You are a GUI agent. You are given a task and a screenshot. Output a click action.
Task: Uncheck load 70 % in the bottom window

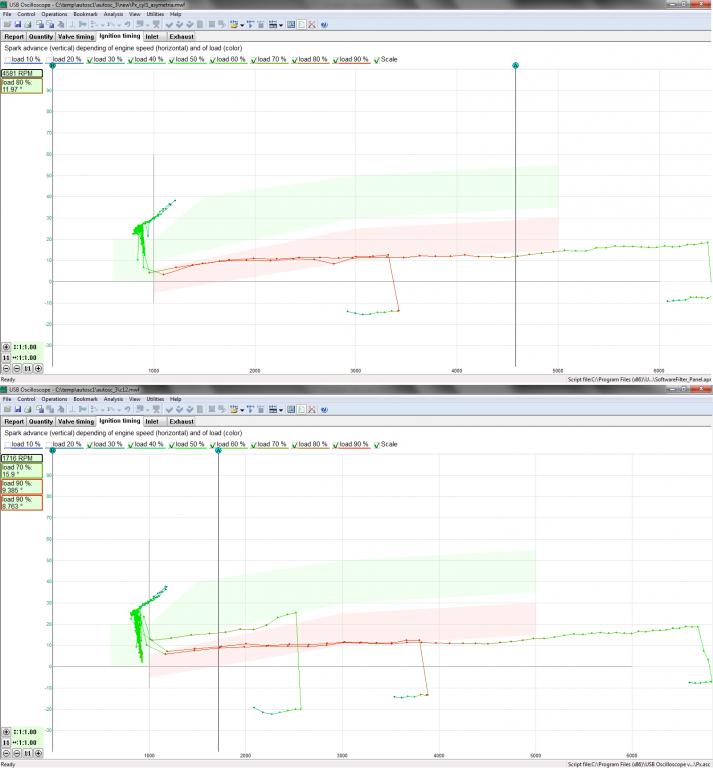coord(254,445)
